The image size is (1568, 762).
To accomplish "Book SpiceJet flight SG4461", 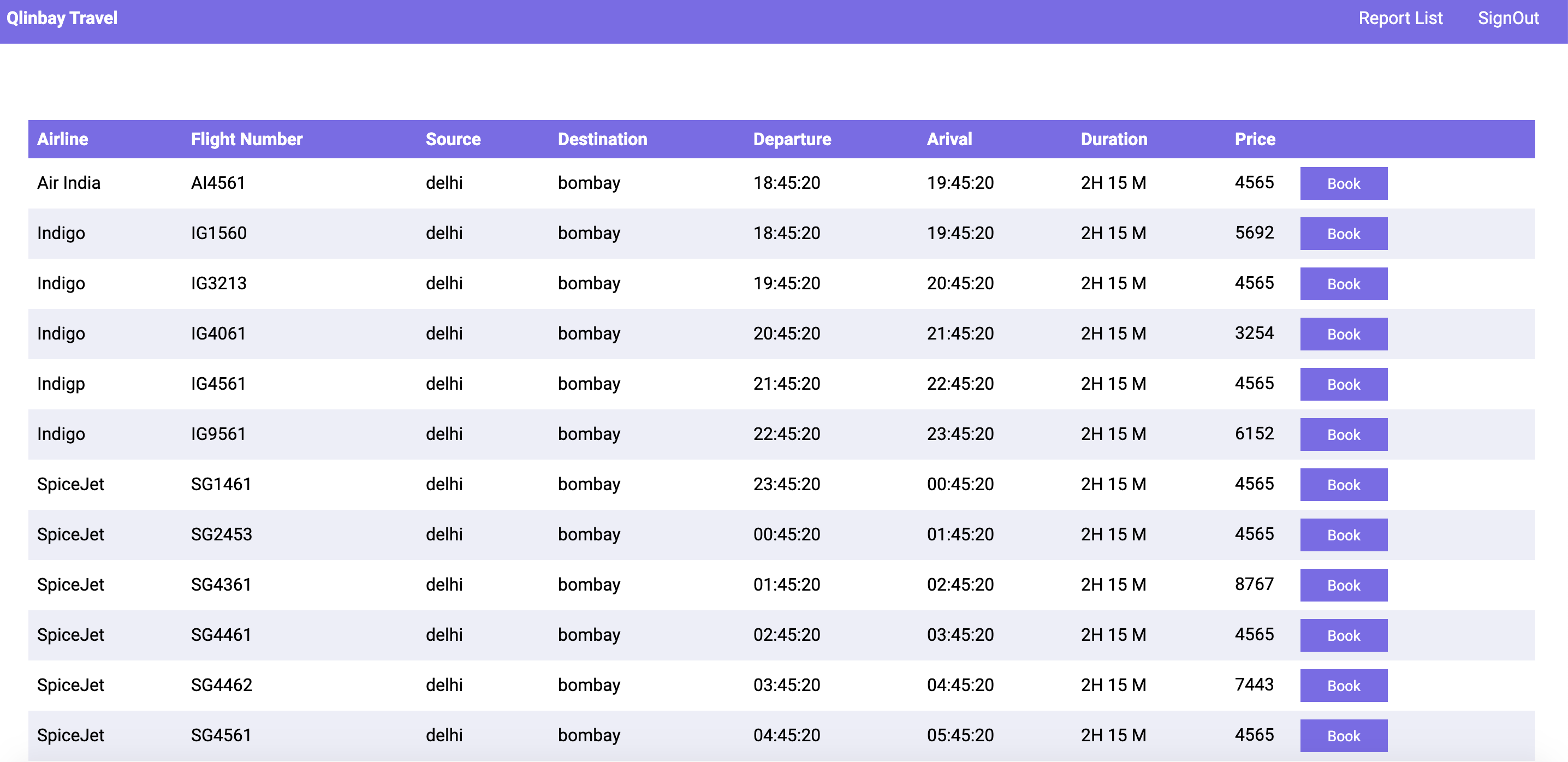I will pyautogui.click(x=1344, y=635).
